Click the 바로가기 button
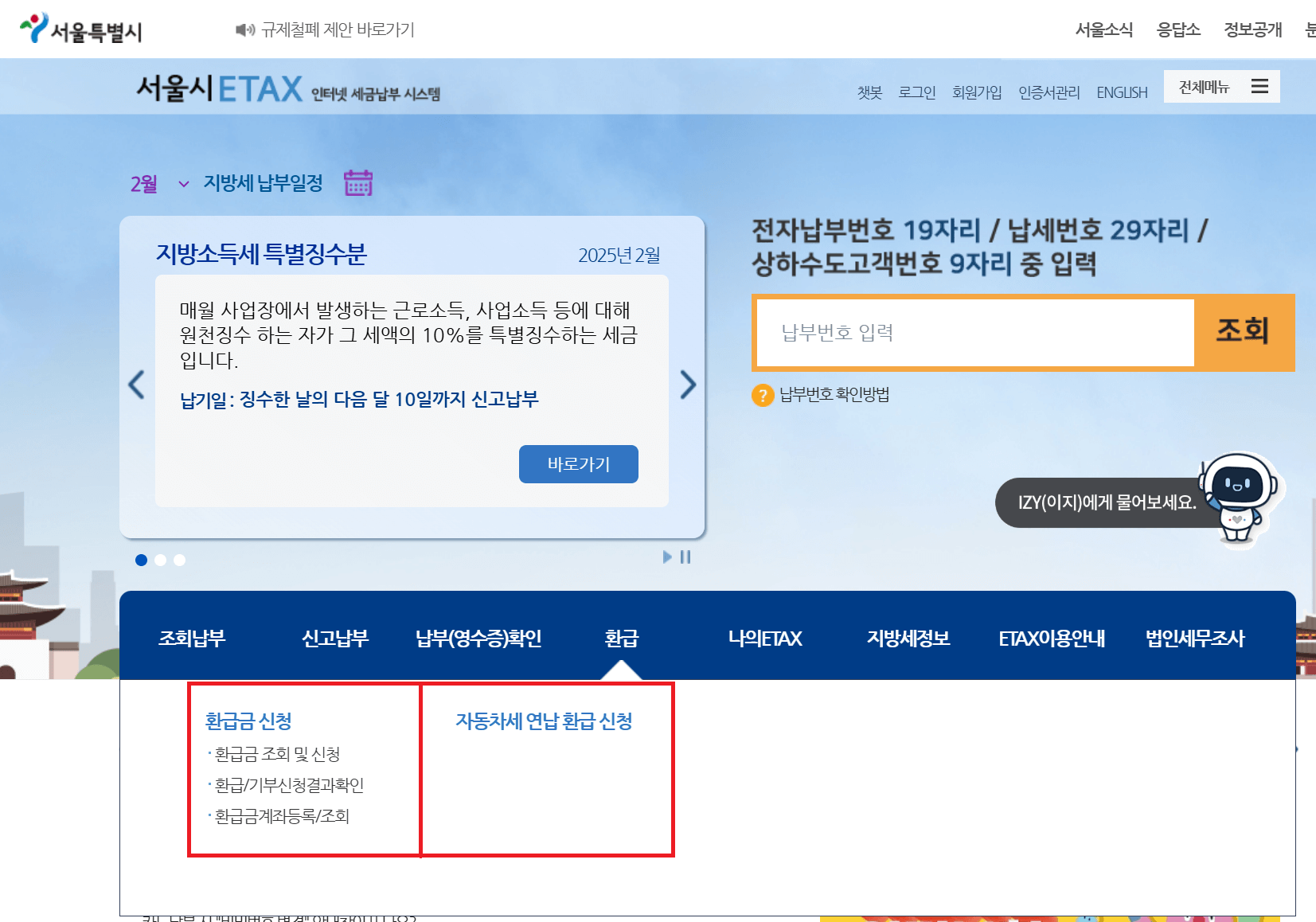 (579, 464)
